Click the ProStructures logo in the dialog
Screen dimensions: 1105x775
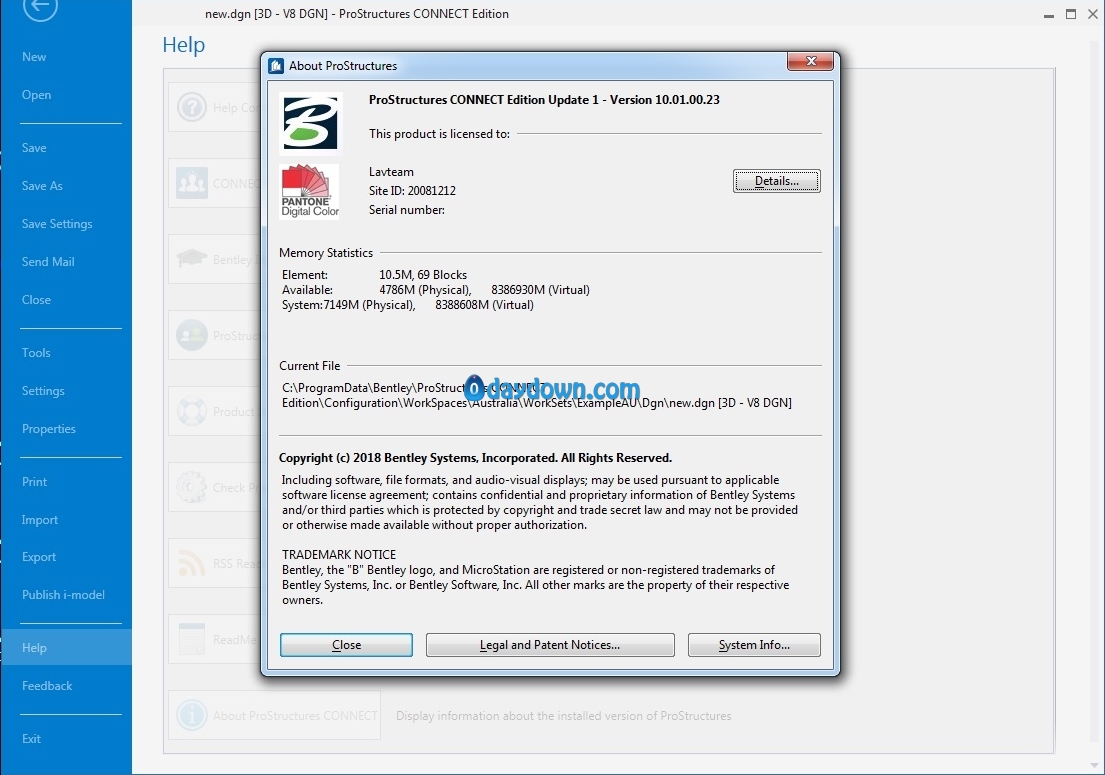click(x=310, y=123)
